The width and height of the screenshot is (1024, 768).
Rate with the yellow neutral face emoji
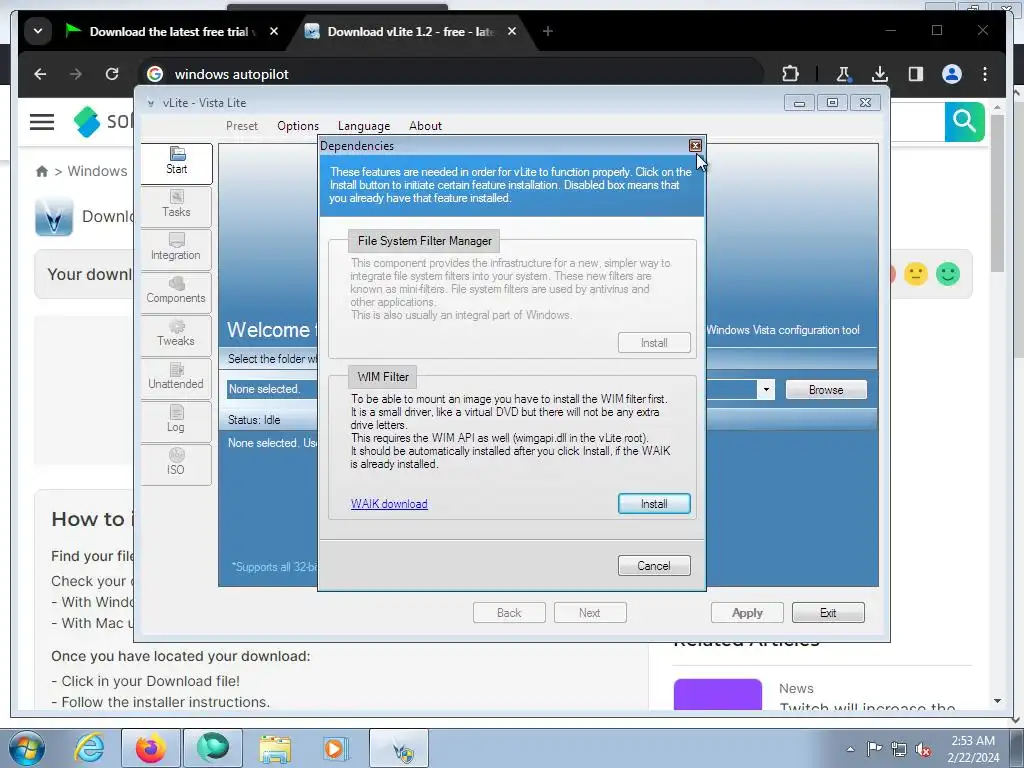[x=916, y=274]
